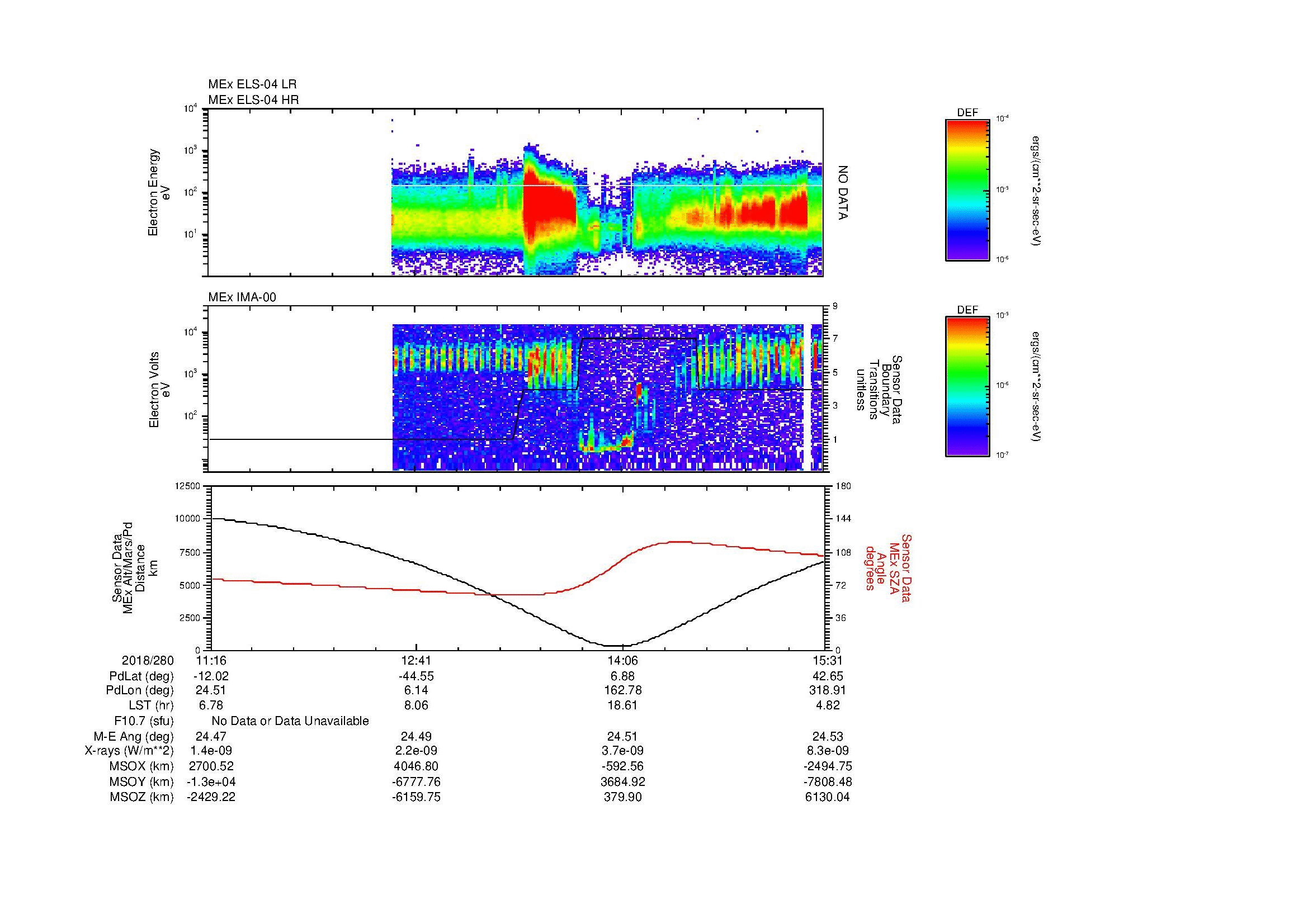Click the date label '2018/280'
Image resolution: width=1308 pixels, height=924 pixels.
tap(148, 660)
